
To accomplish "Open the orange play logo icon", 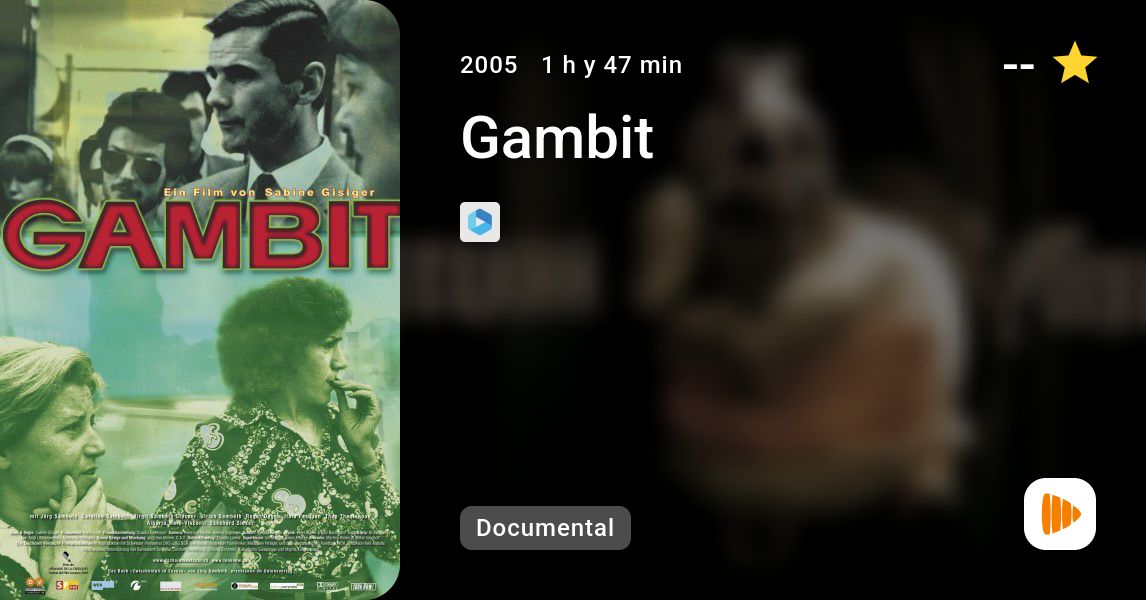I will pos(1060,514).
